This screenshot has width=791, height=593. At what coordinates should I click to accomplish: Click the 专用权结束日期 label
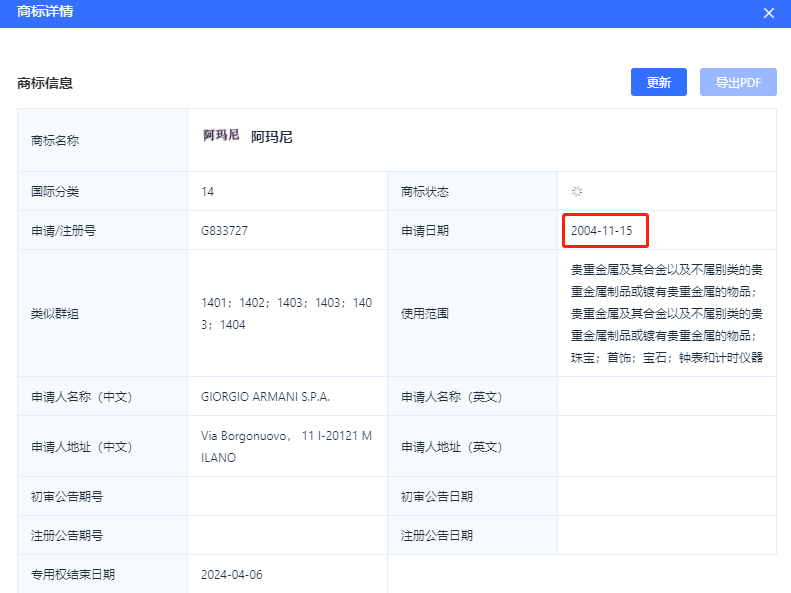[x=73, y=575]
